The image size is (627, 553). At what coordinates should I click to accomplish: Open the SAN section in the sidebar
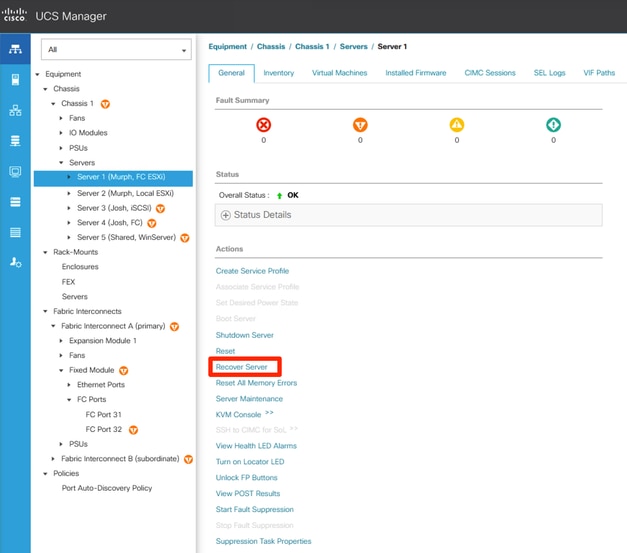tap(15, 141)
